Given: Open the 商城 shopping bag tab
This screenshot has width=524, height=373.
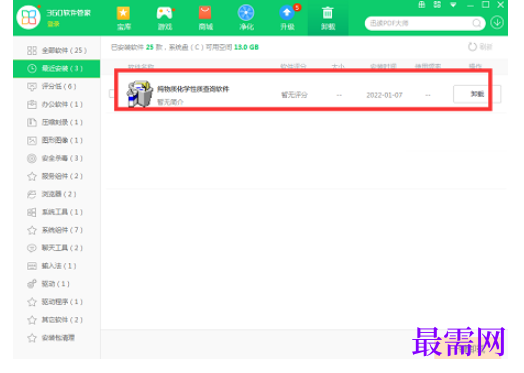Looking at the screenshot, I should (206, 18).
